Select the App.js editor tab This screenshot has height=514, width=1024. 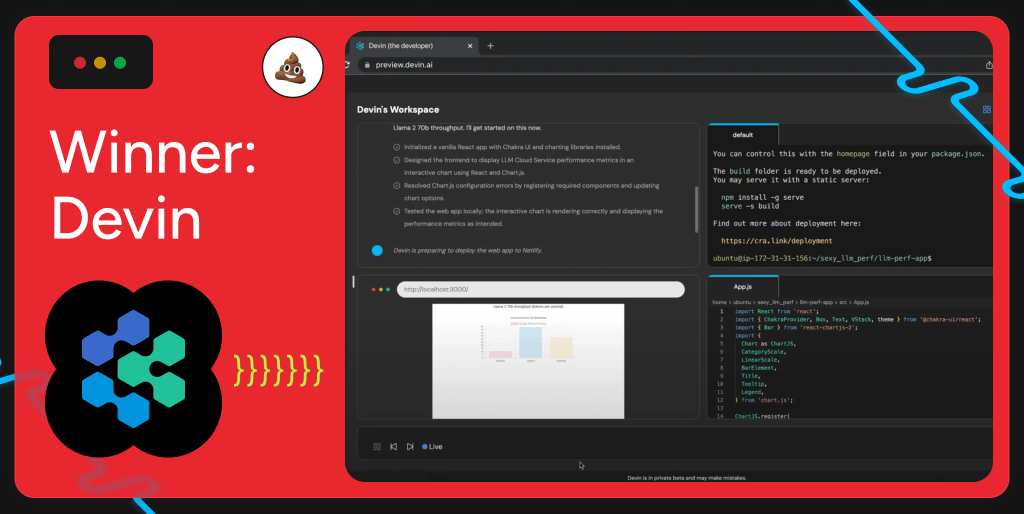(743, 287)
